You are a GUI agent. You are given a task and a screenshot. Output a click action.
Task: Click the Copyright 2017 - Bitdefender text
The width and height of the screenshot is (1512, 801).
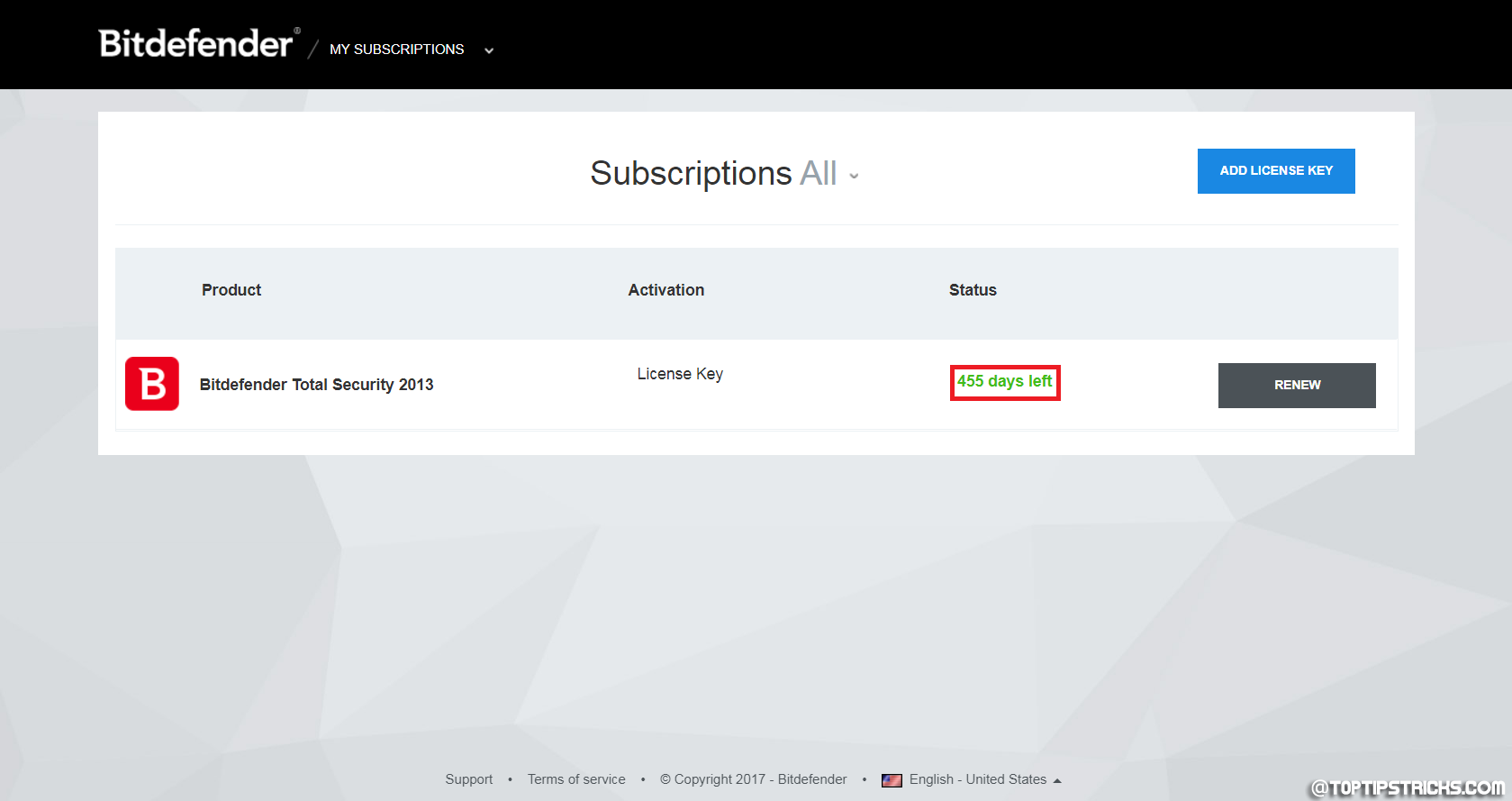754,779
